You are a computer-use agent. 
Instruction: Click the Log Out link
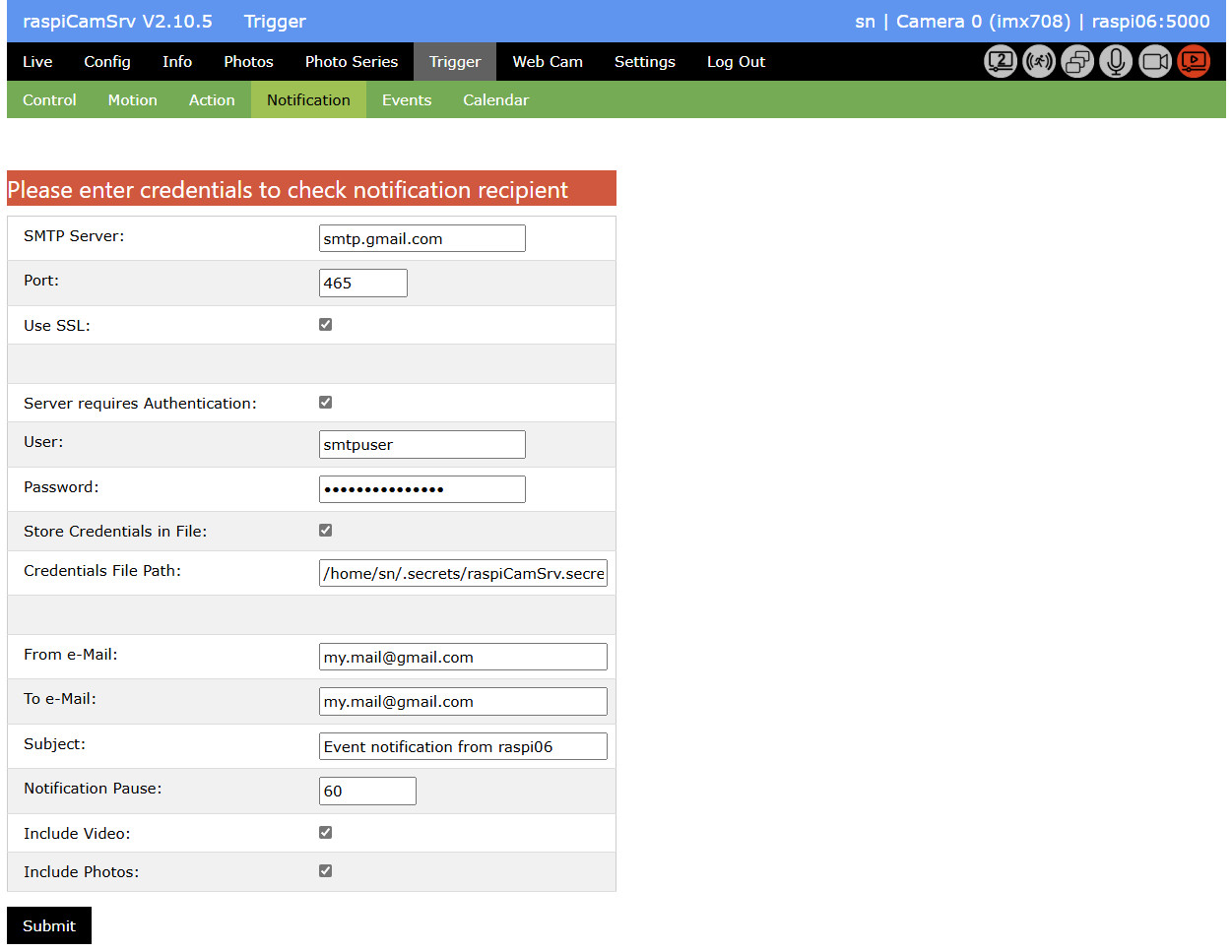(736, 62)
